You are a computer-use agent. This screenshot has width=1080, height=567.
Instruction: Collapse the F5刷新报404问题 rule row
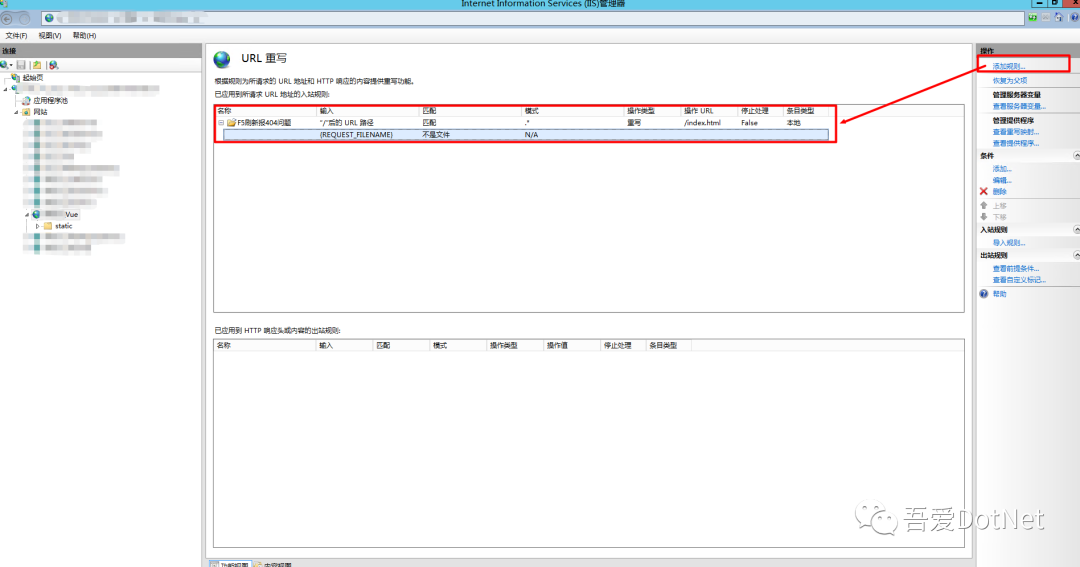pos(221,123)
